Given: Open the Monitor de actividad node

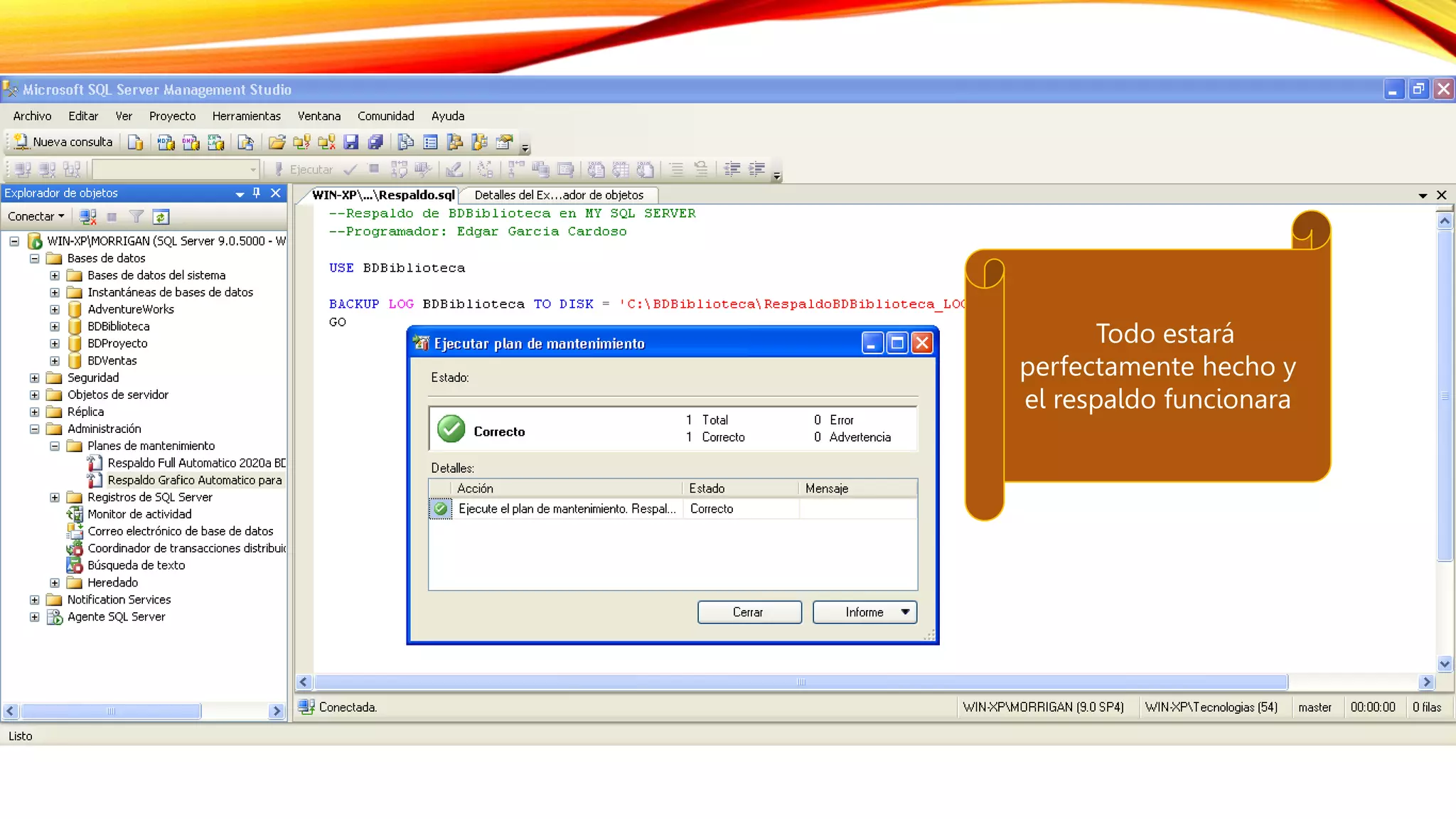Looking at the screenshot, I should 139,514.
